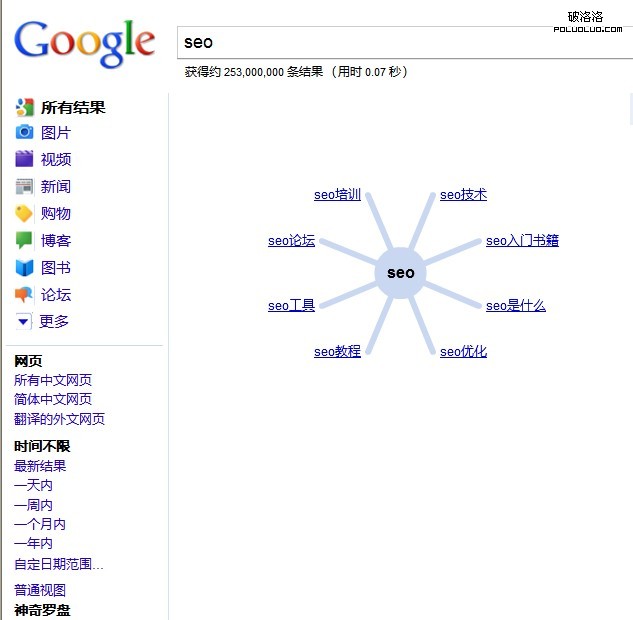Filter by 简体中文网页
Image resolution: width=633 pixels, height=620 pixels.
click(x=53, y=399)
